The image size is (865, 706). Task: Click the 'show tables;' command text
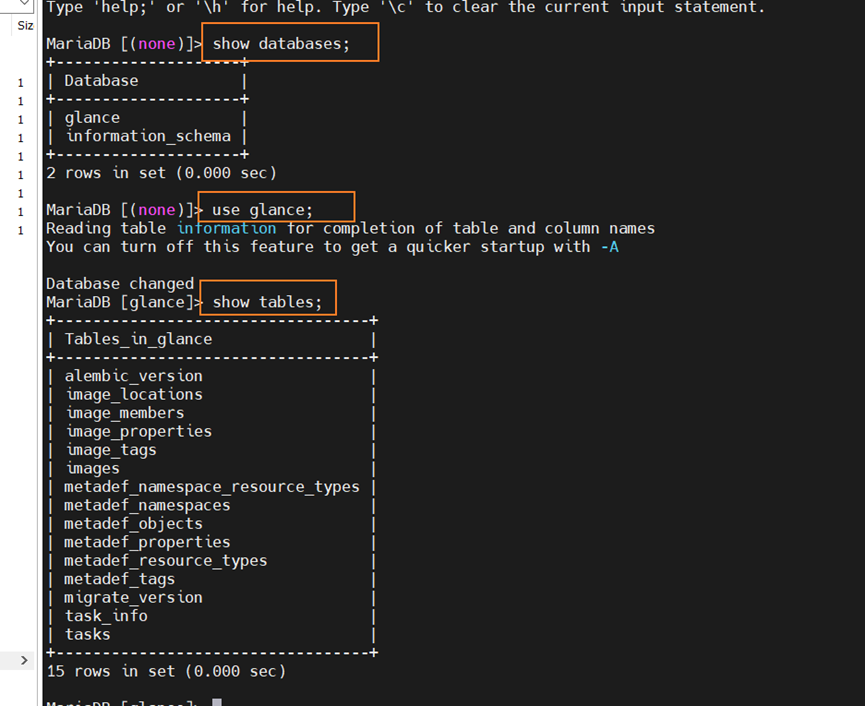[x=267, y=302]
